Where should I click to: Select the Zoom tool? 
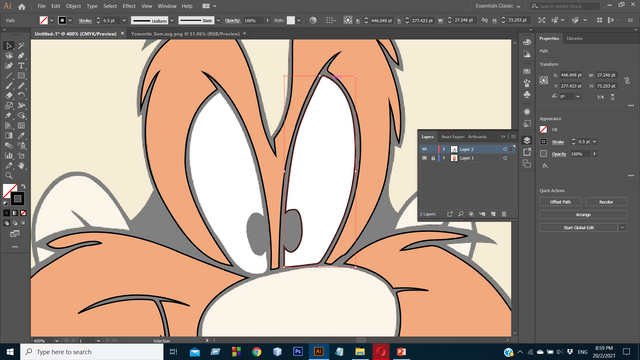(x=9, y=176)
